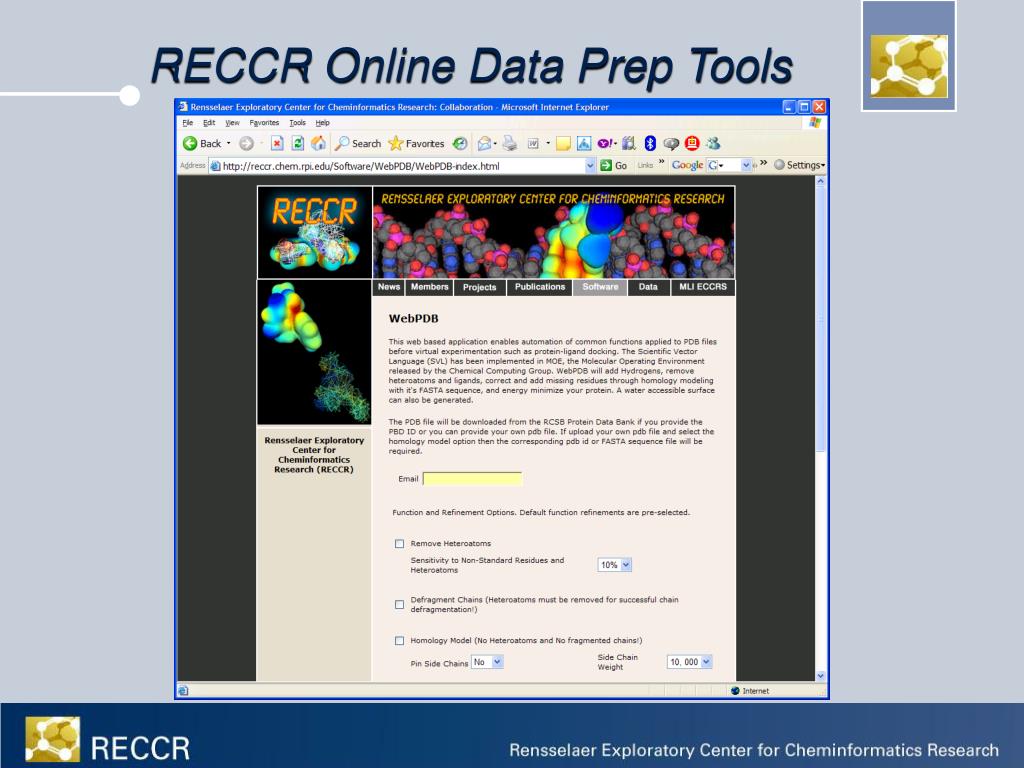Switch to the Data tab
The image size is (1024, 768).
click(648, 287)
